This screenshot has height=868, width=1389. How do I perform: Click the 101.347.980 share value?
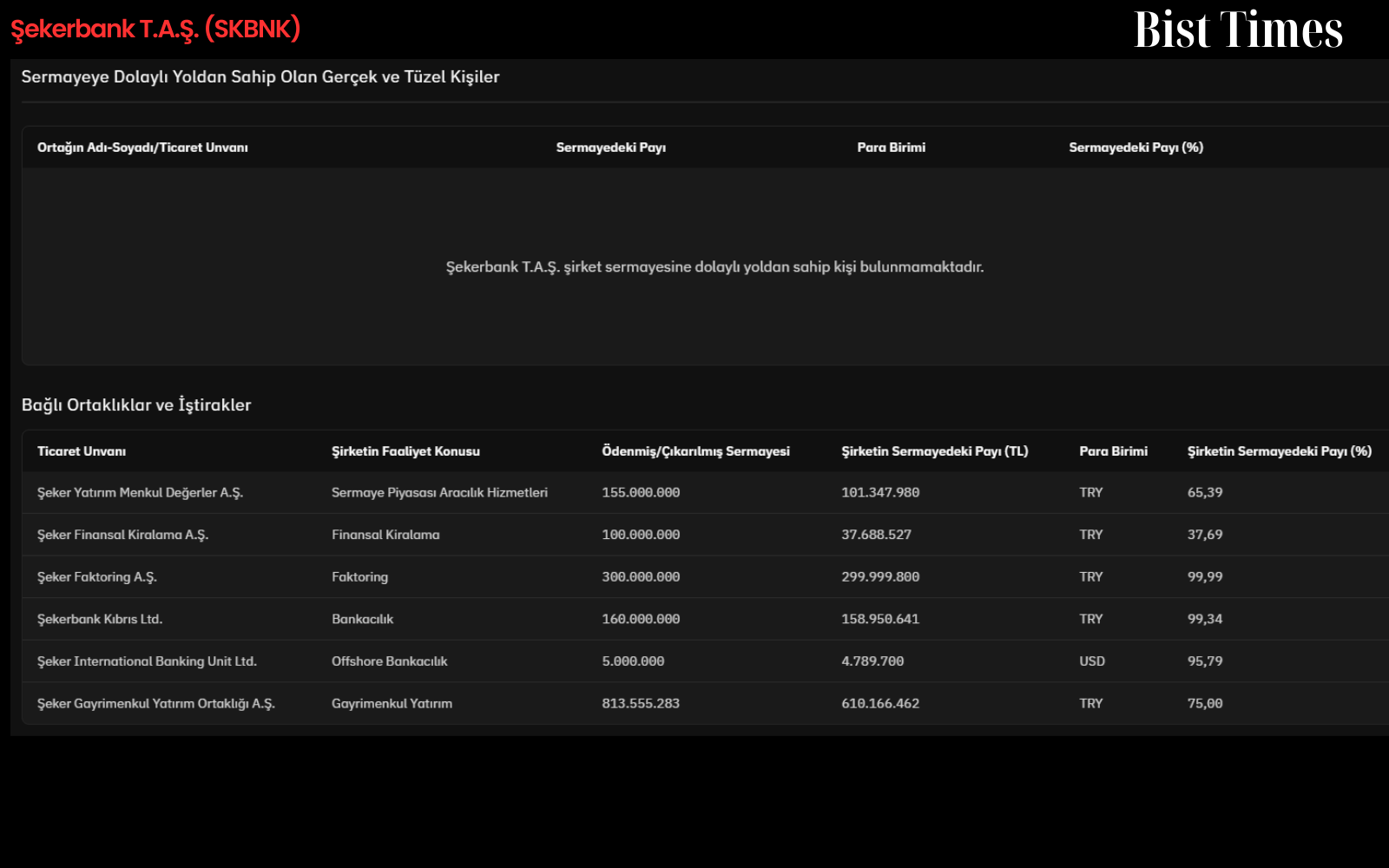pyautogui.click(x=880, y=493)
